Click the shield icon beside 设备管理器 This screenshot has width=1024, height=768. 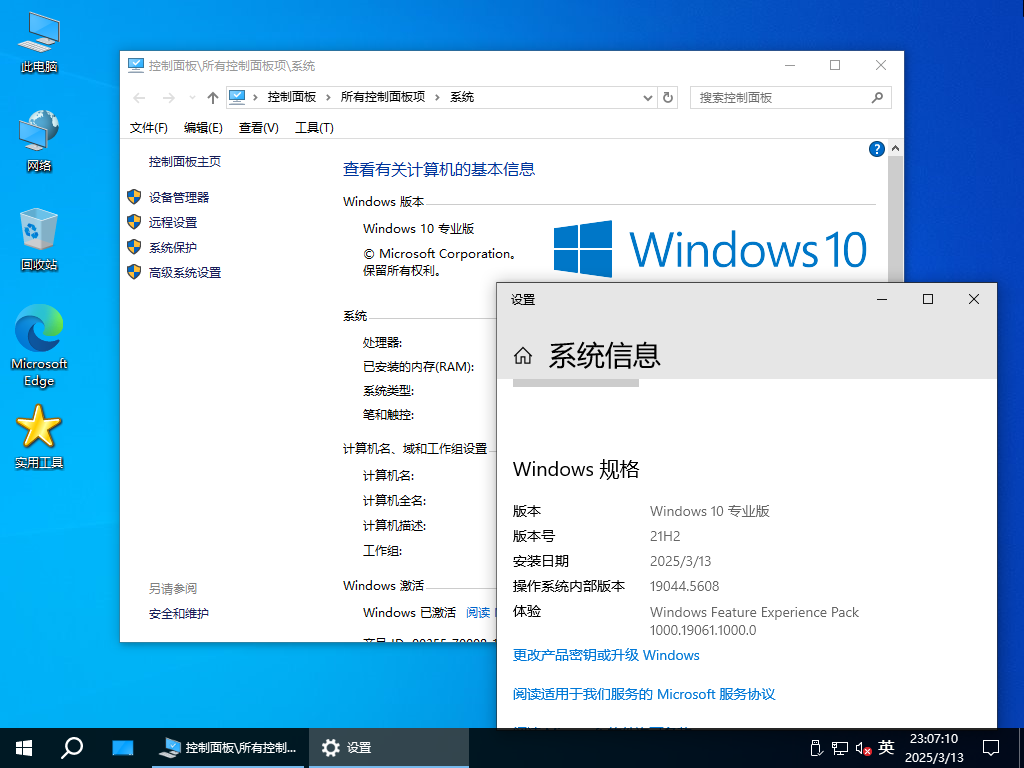point(134,197)
